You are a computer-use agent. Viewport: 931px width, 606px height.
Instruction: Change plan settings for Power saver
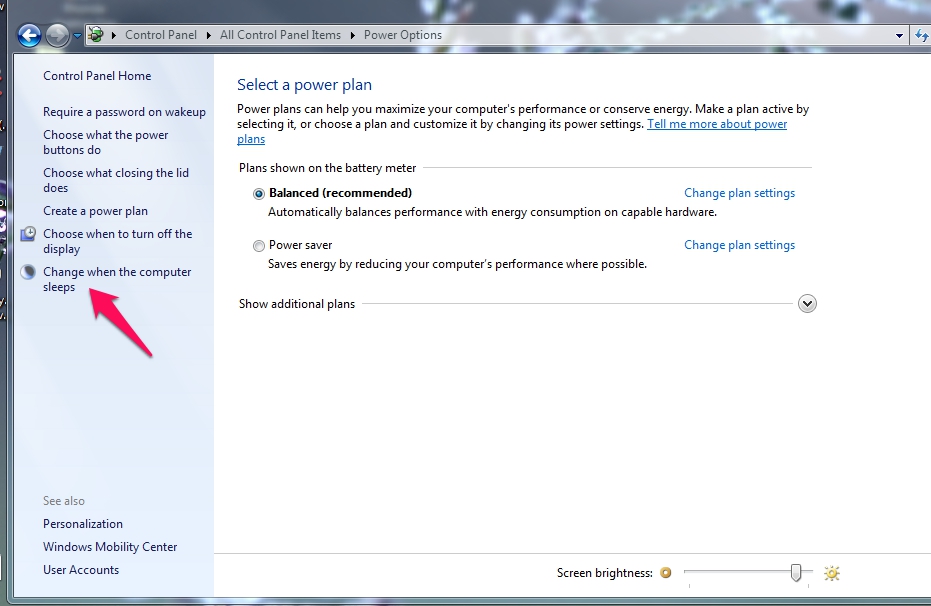click(739, 245)
